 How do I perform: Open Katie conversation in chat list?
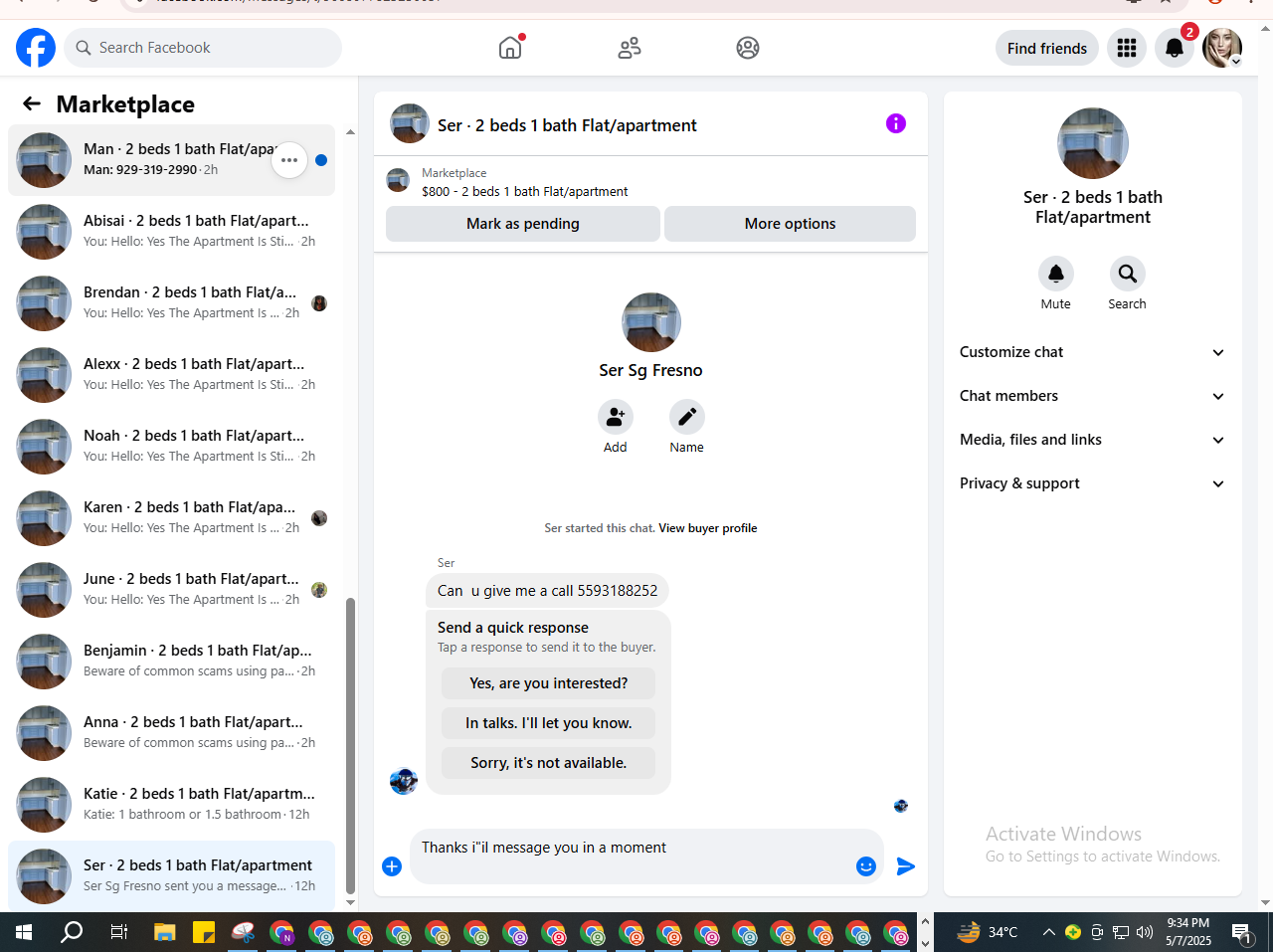pyautogui.click(x=171, y=805)
